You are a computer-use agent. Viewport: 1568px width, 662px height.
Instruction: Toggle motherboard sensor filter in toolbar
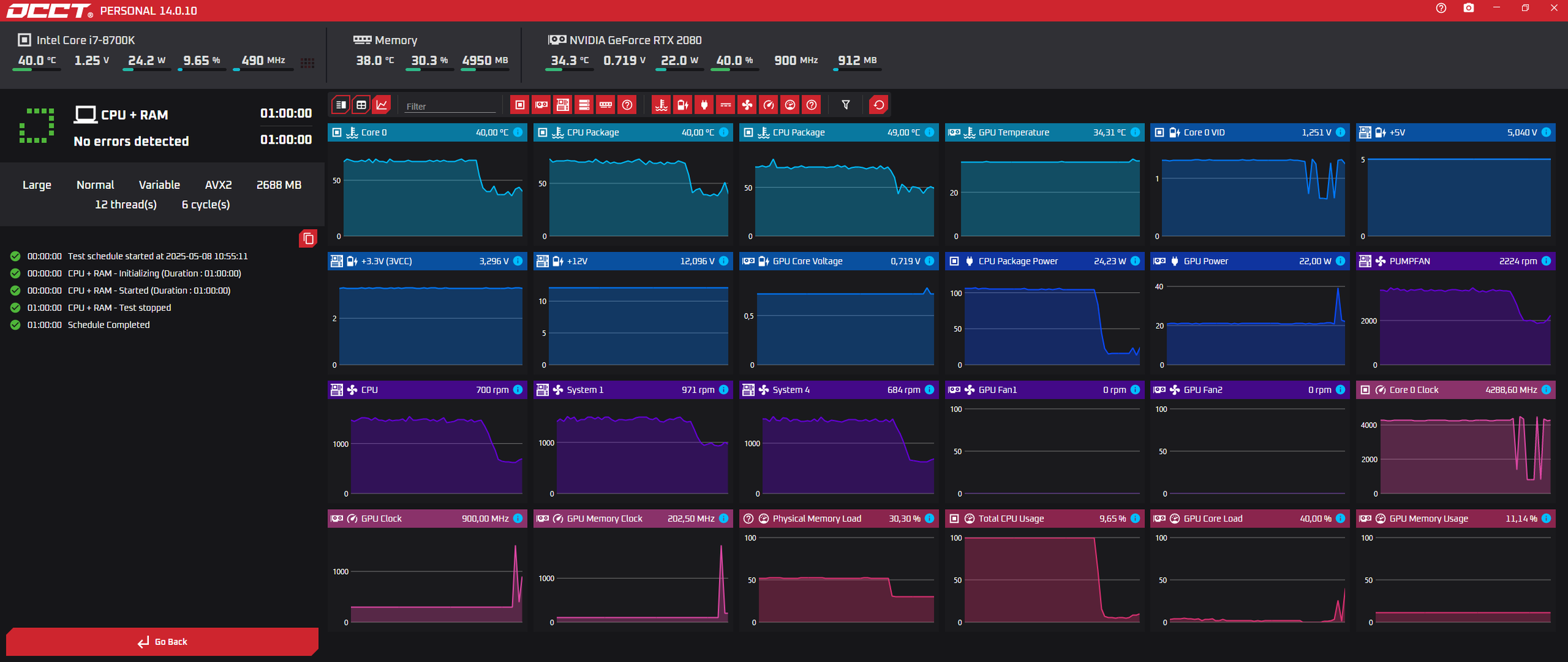[x=563, y=105]
